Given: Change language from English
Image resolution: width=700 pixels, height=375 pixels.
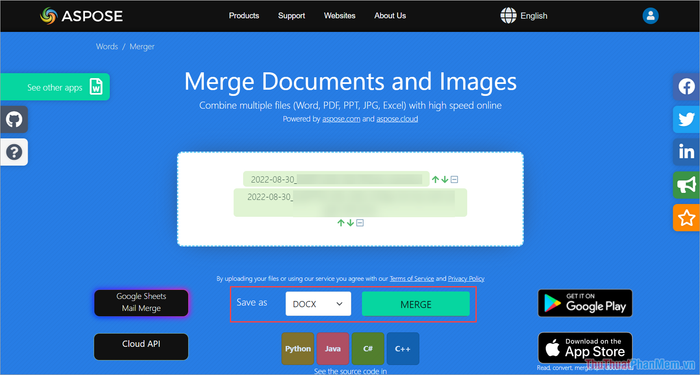Looking at the screenshot, I should click(534, 16).
